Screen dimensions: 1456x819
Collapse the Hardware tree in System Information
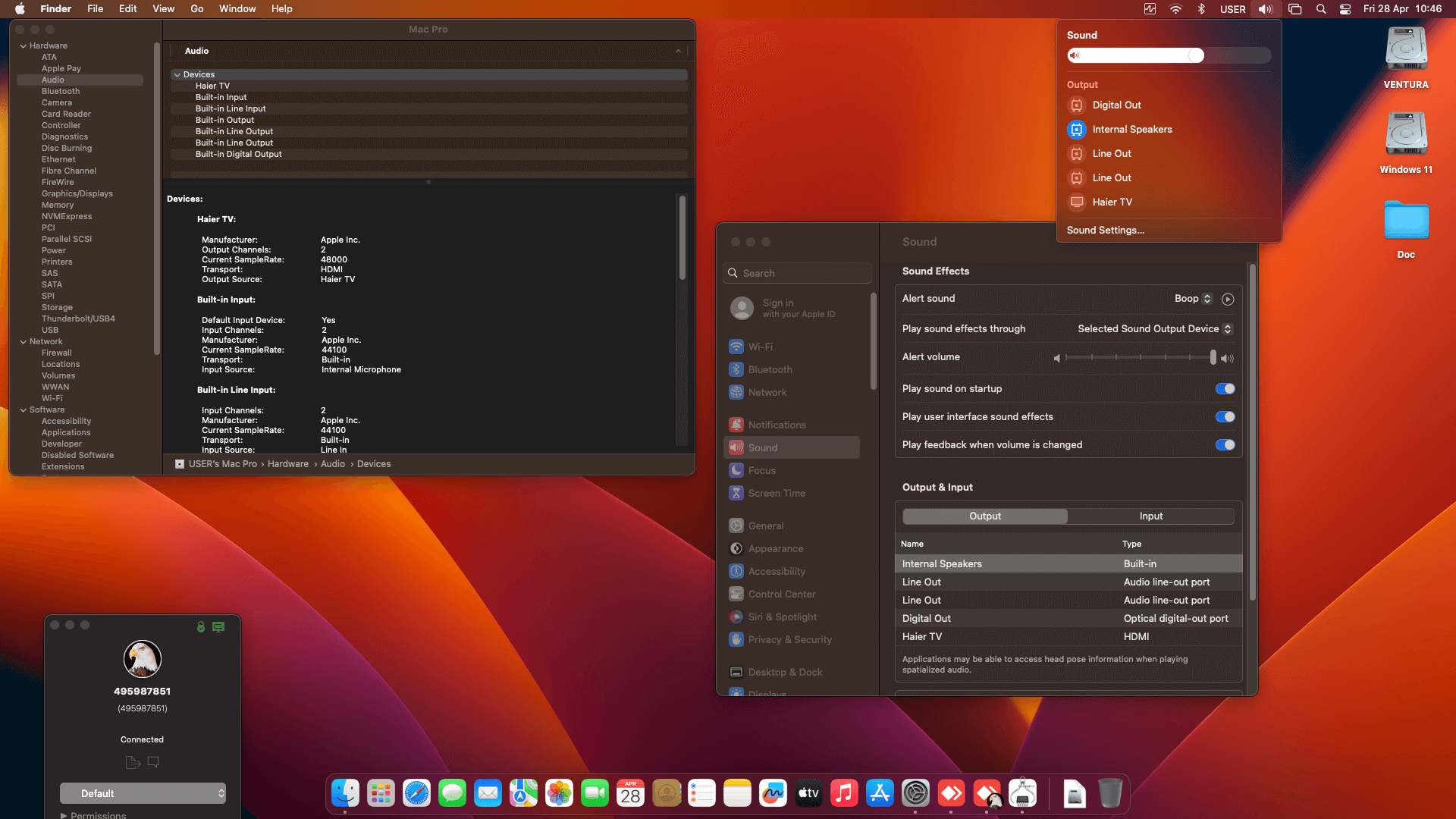coord(24,46)
